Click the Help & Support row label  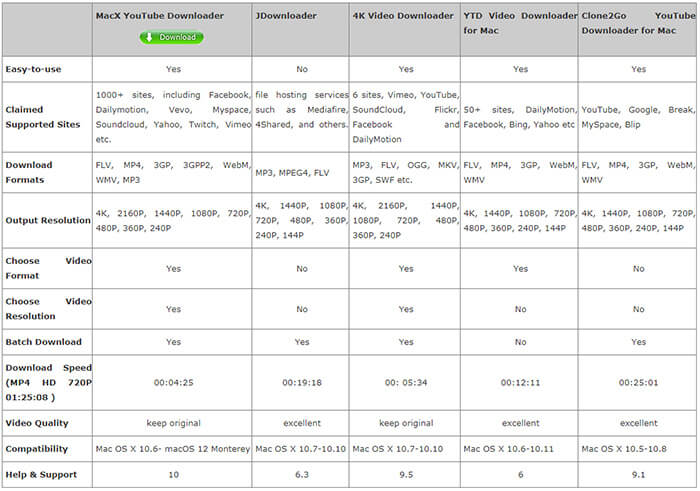click(41, 474)
